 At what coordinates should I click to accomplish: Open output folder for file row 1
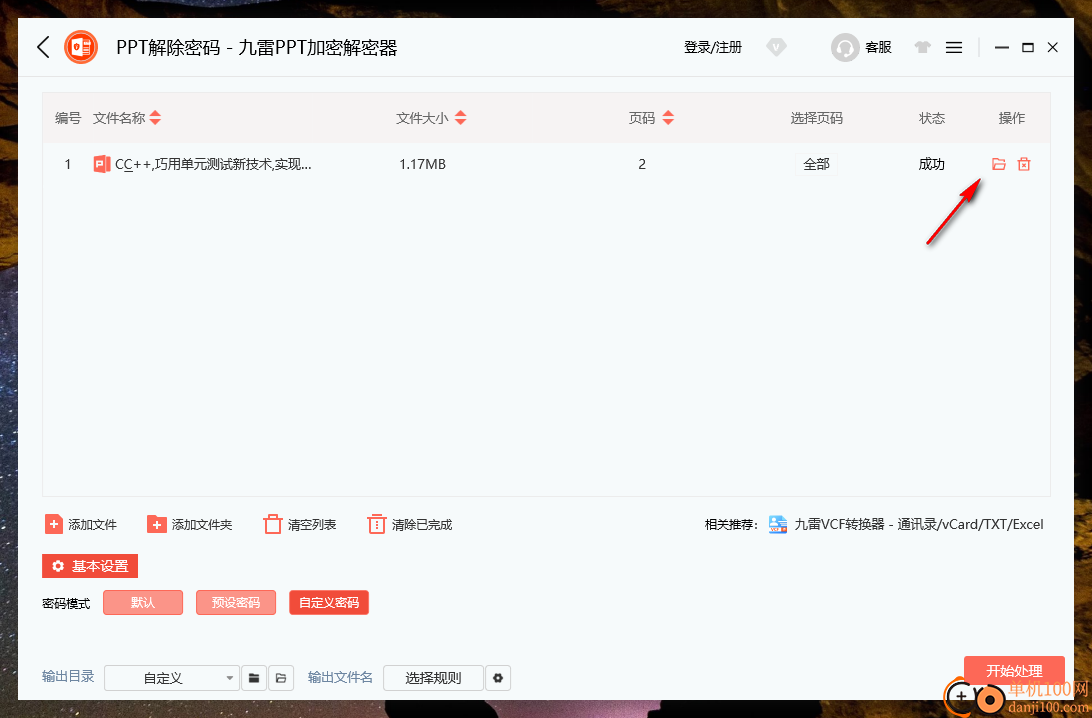point(999,164)
